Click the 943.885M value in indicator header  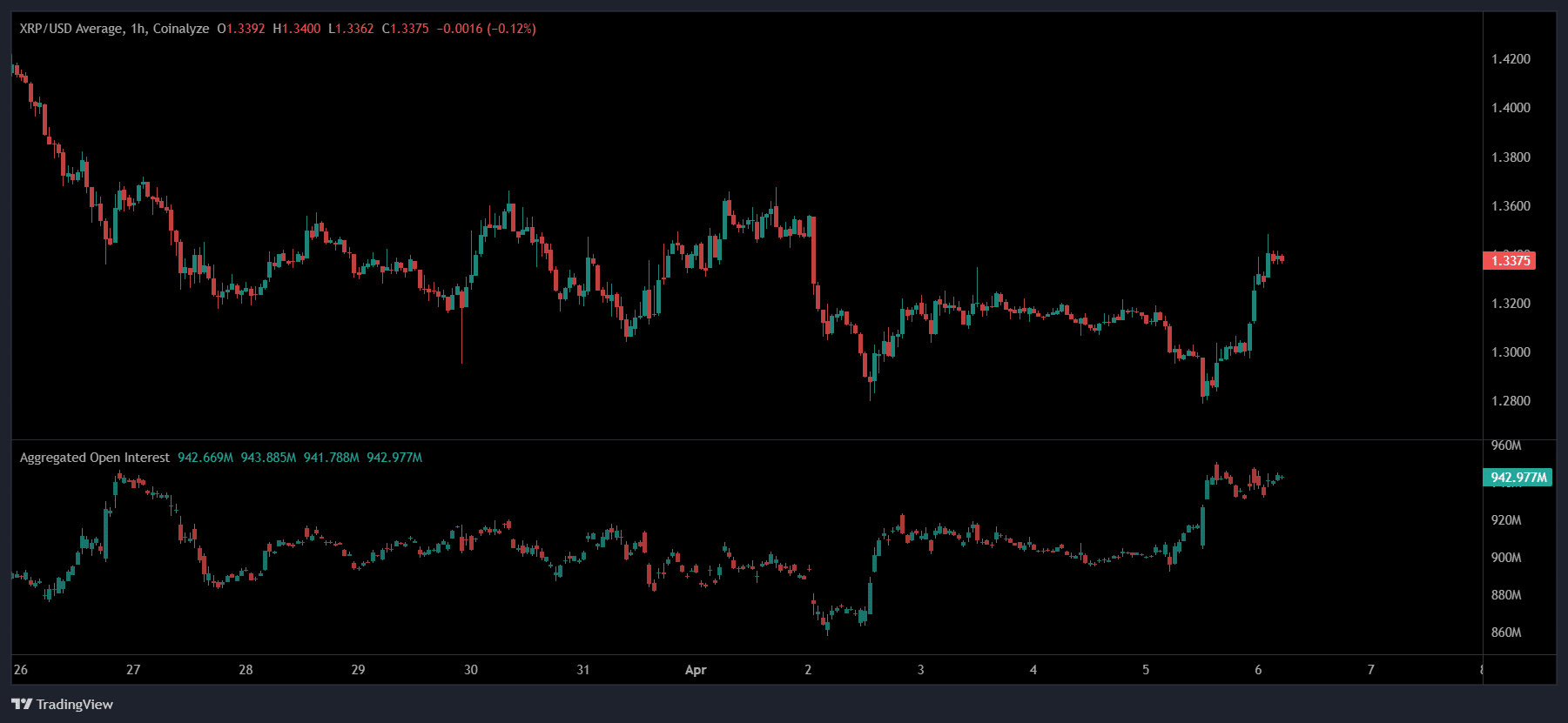click(268, 458)
